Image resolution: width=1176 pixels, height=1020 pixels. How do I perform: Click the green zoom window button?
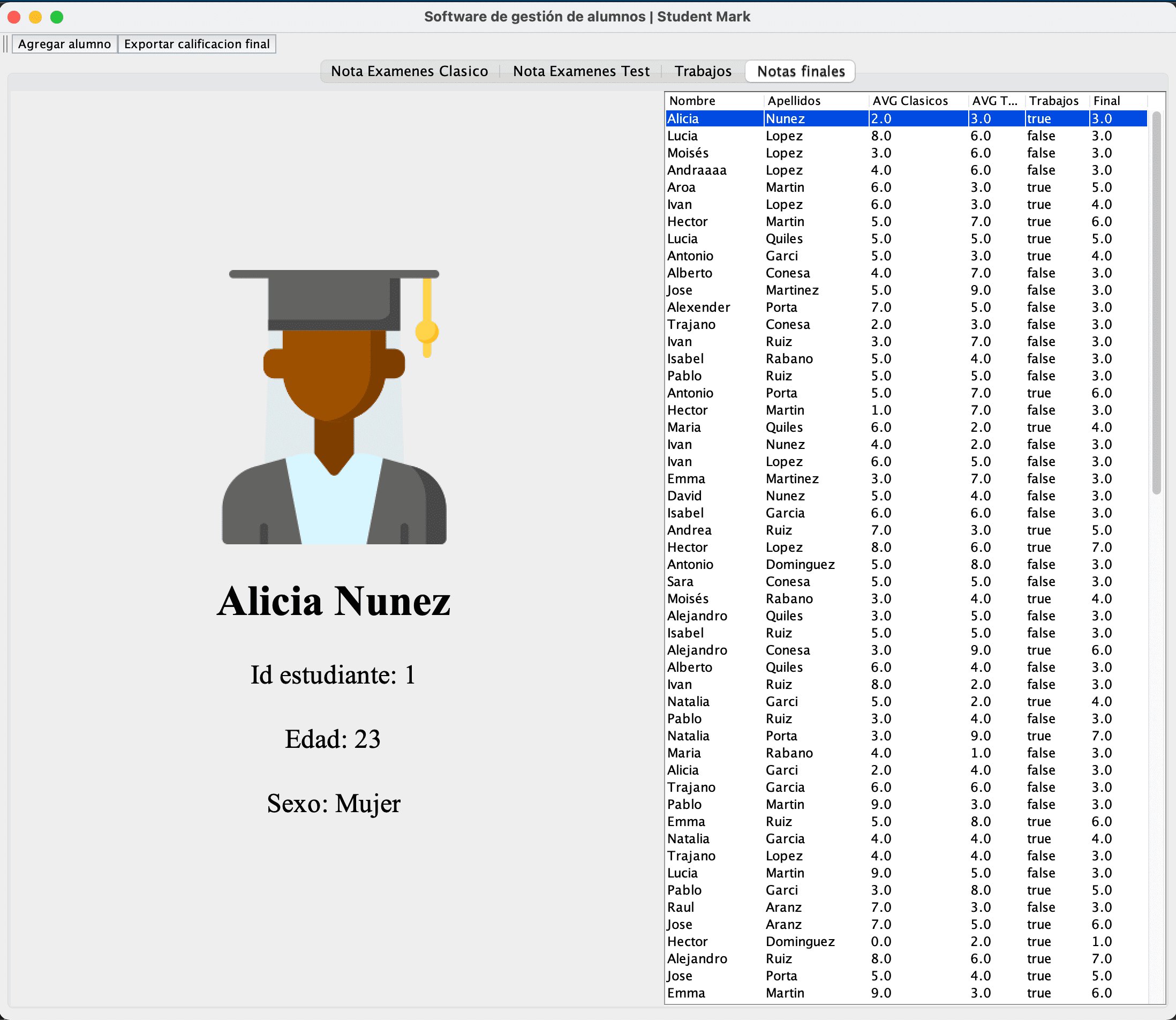pyautogui.click(x=57, y=17)
